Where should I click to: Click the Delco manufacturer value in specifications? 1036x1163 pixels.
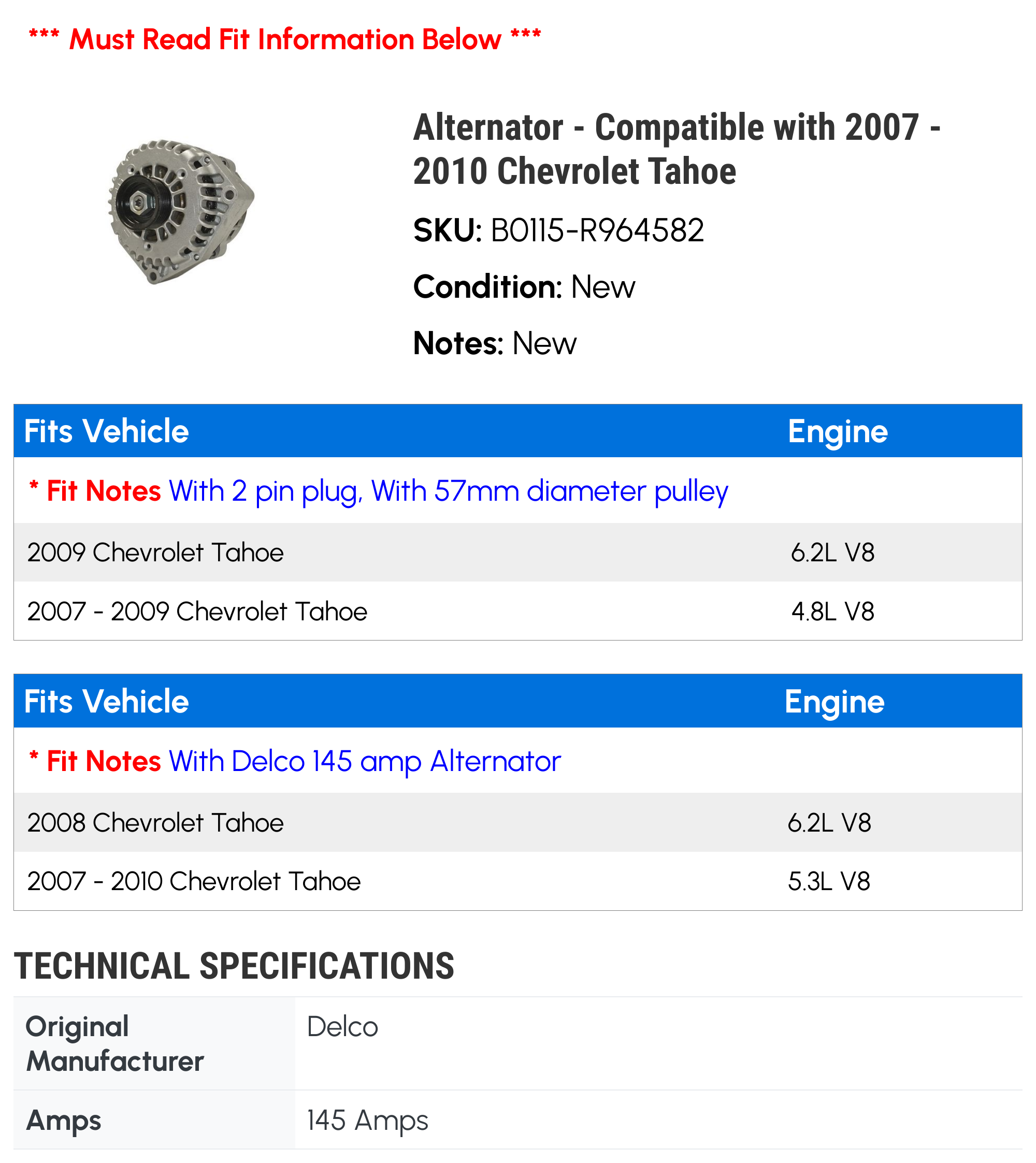point(342,1027)
